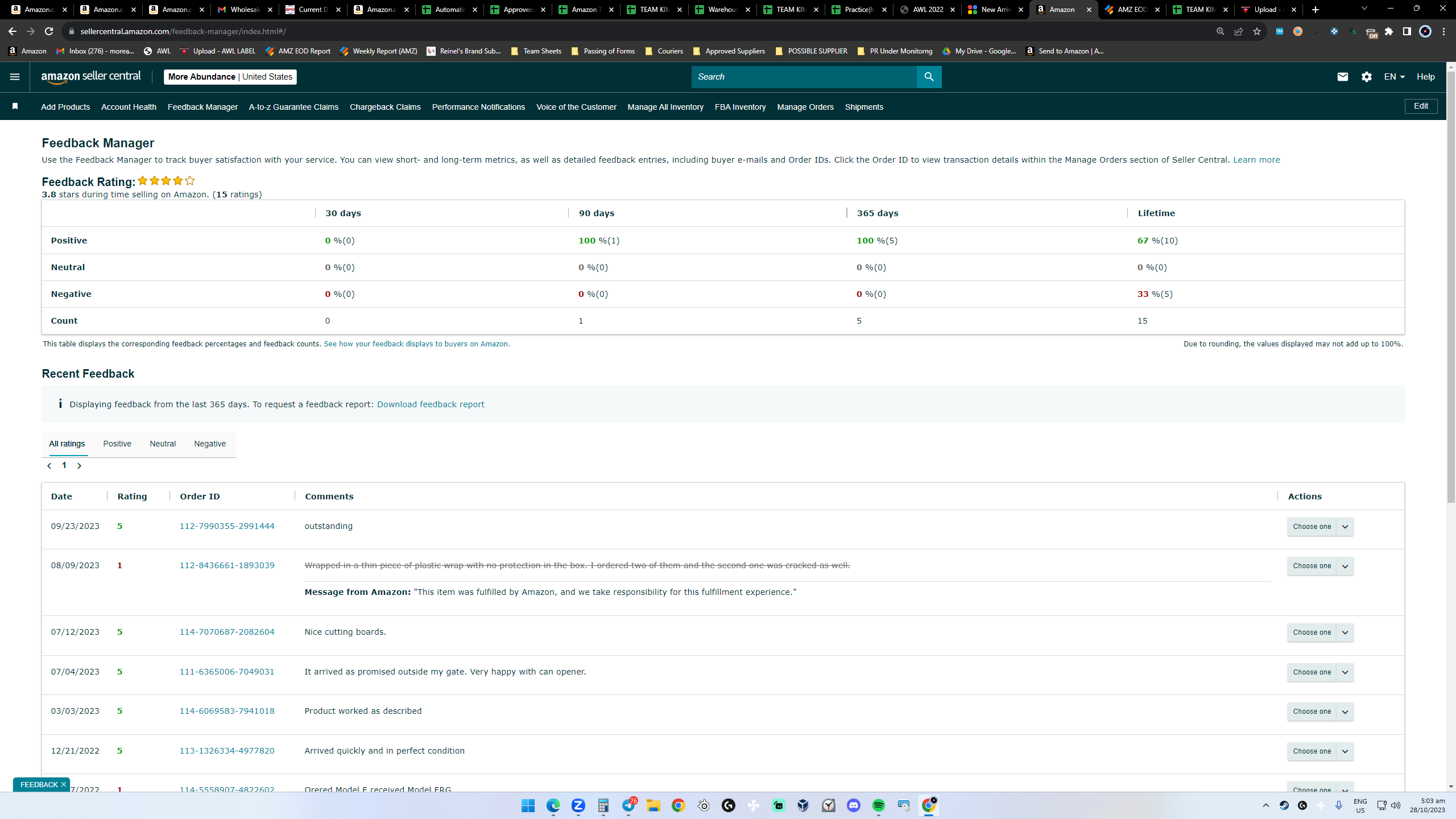Open the messages envelope icon
Screen dimensions: 1456x819
pyautogui.click(x=1342, y=77)
